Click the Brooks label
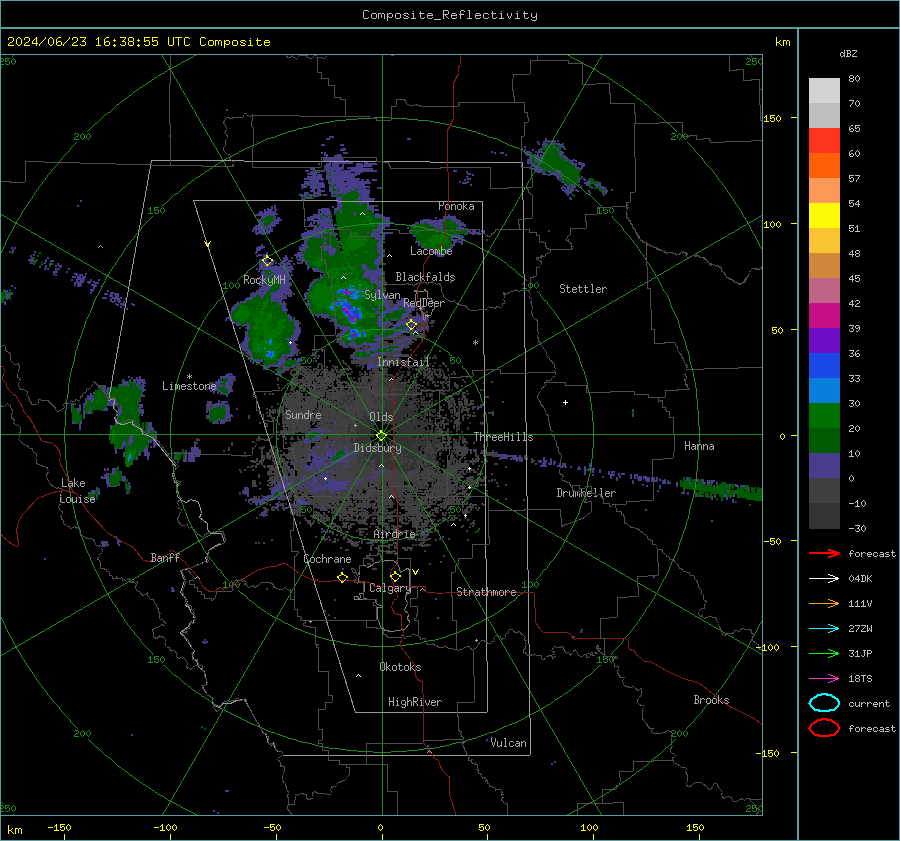900x841 pixels. [x=711, y=700]
